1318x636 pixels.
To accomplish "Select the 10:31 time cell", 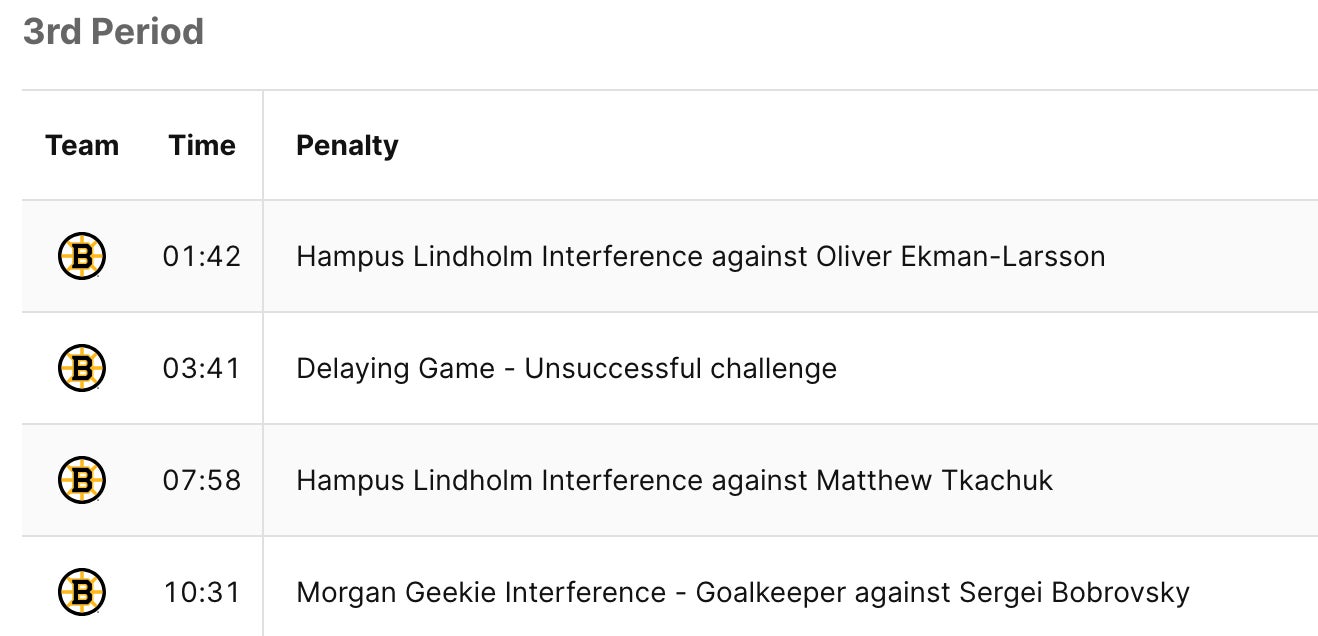I will pos(202,592).
